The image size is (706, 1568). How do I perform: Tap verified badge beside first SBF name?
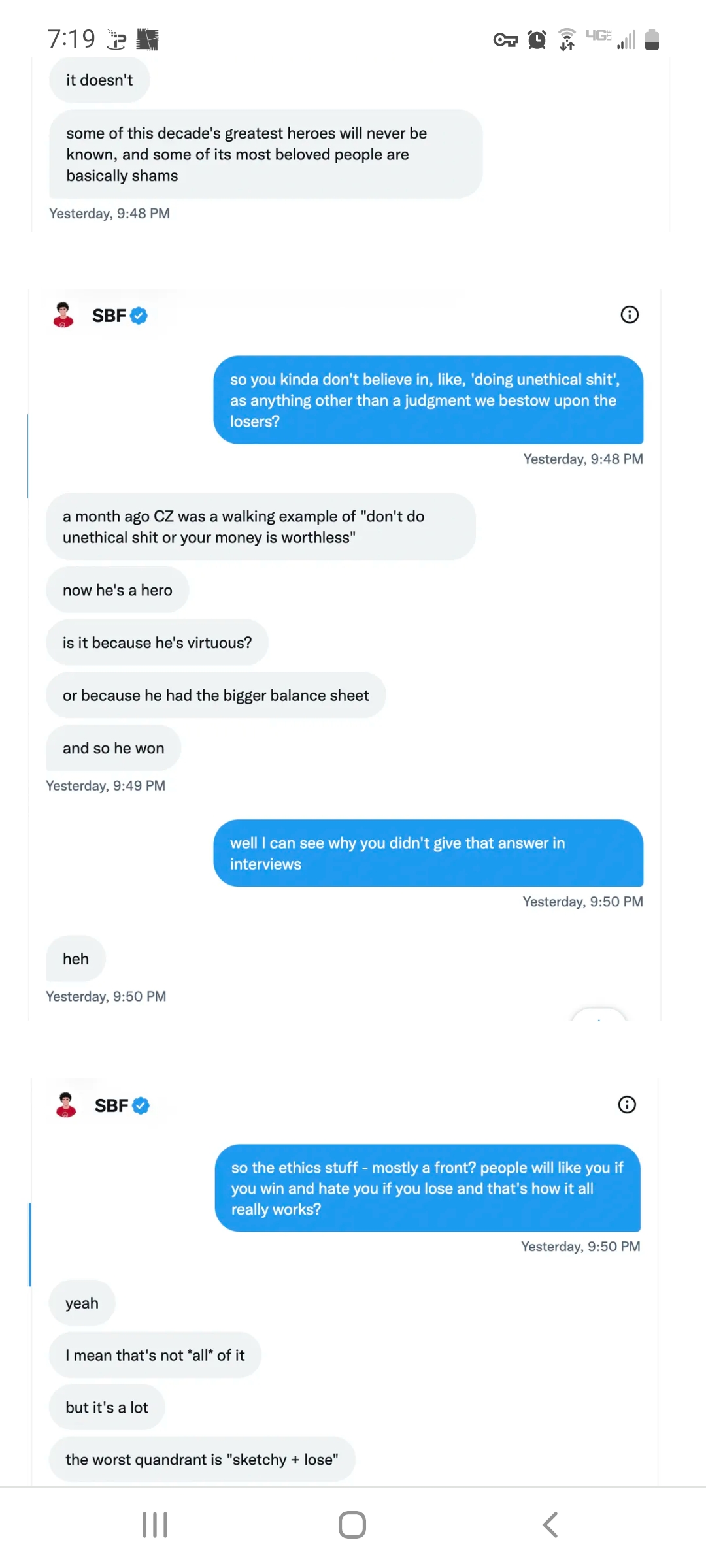coord(139,316)
